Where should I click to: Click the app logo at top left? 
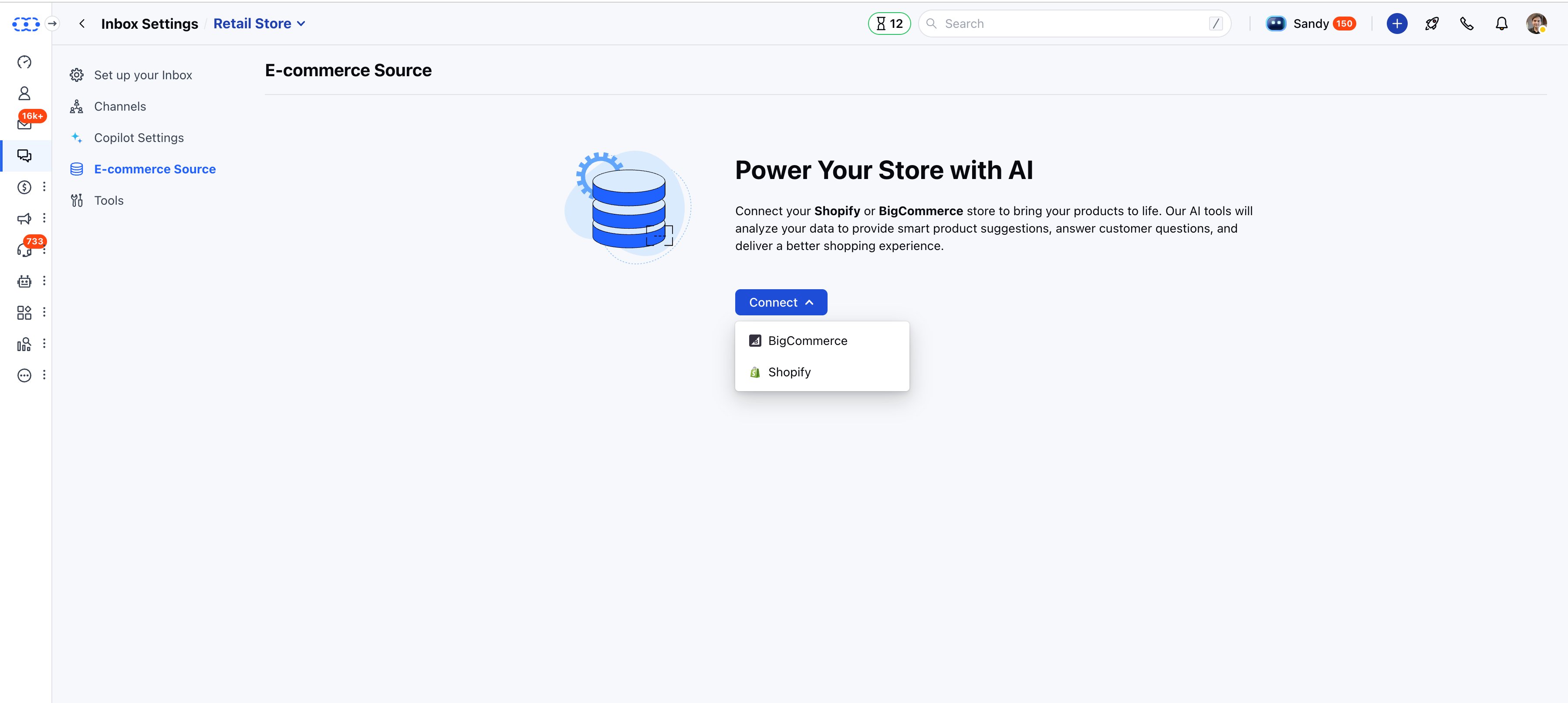point(26,24)
